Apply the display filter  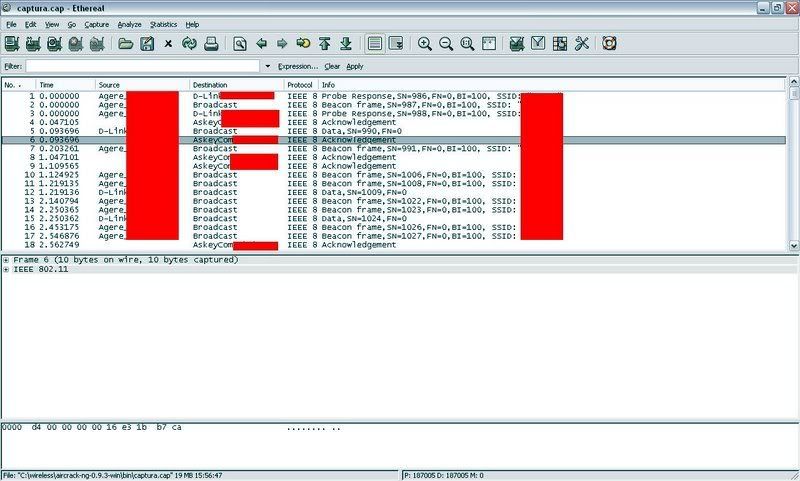tap(355, 66)
